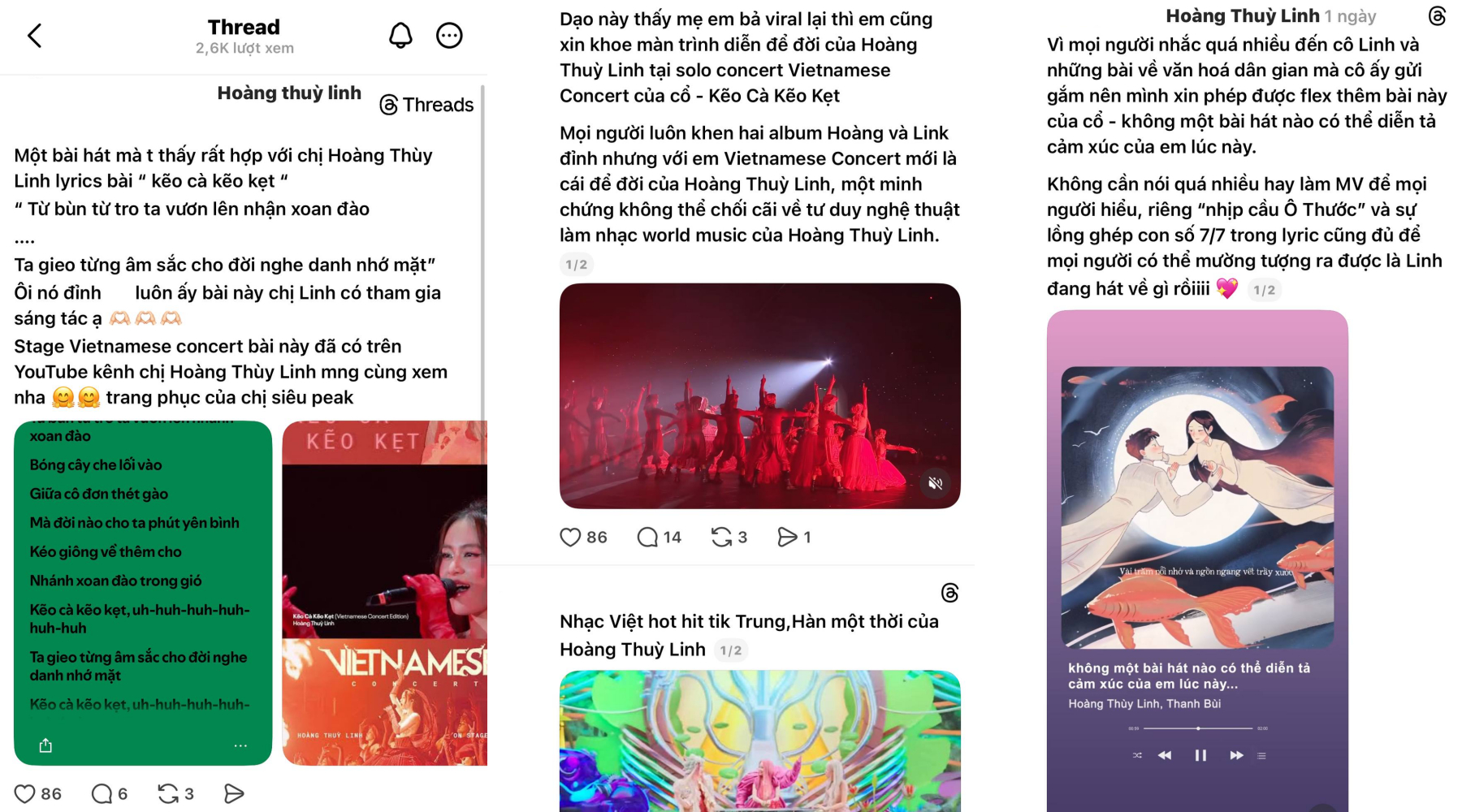The image size is (1462, 812).
Task: Tap share icon on green lyrics card
Action: [45, 745]
